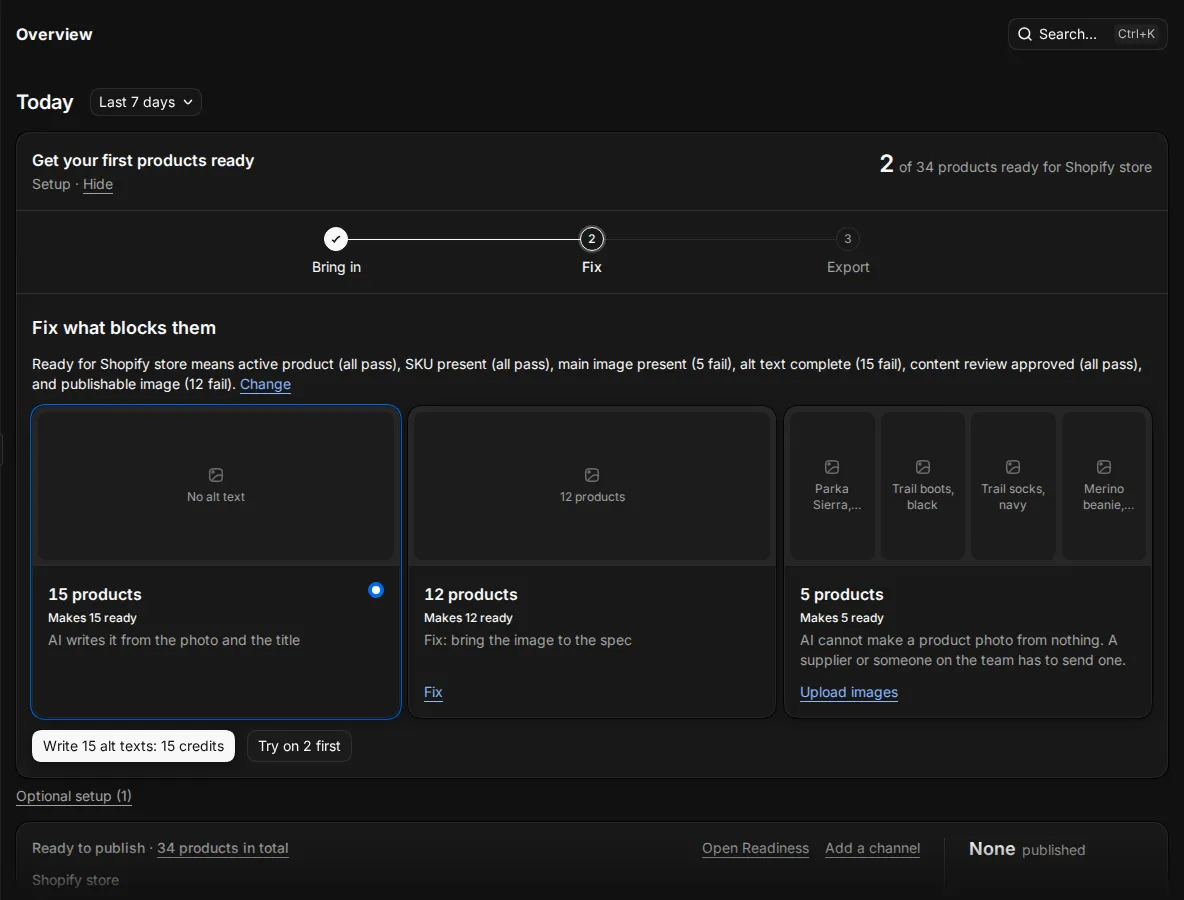Click the Upload images link
Image resolution: width=1184 pixels, height=900 pixels.
pos(849,692)
